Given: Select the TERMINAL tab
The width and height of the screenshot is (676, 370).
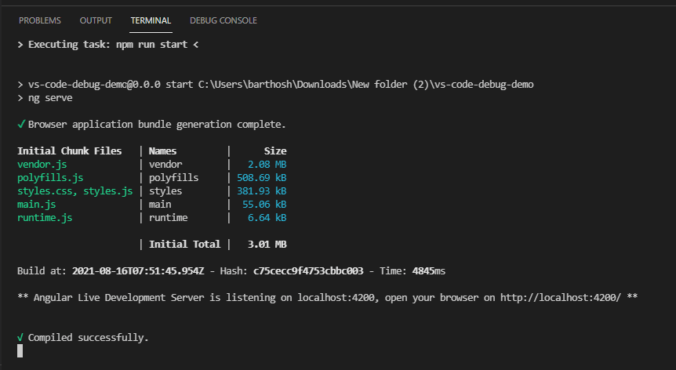Looking at the screenshot, I should pyautogui.click(x=151, y=20).
